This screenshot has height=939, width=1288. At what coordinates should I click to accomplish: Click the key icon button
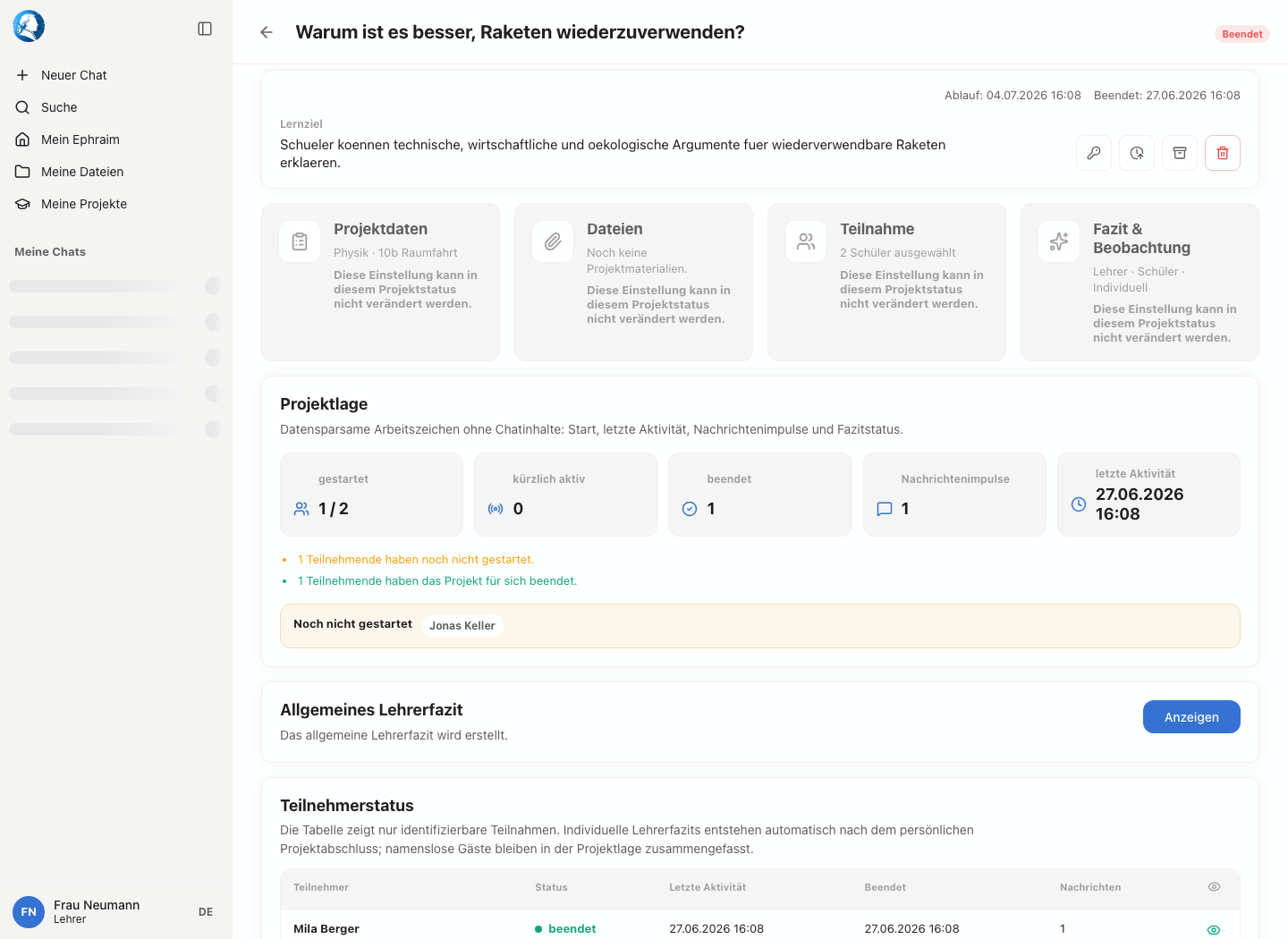coord(1094,153)
